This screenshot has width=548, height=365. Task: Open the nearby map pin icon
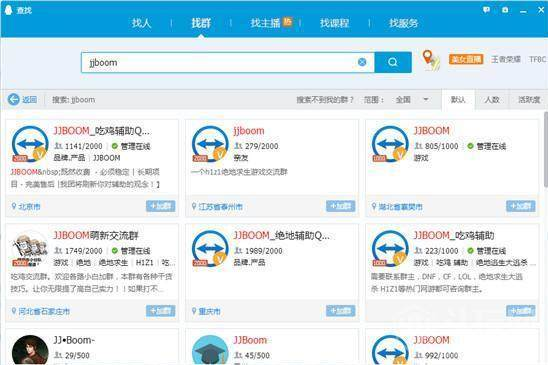(431, 60)
